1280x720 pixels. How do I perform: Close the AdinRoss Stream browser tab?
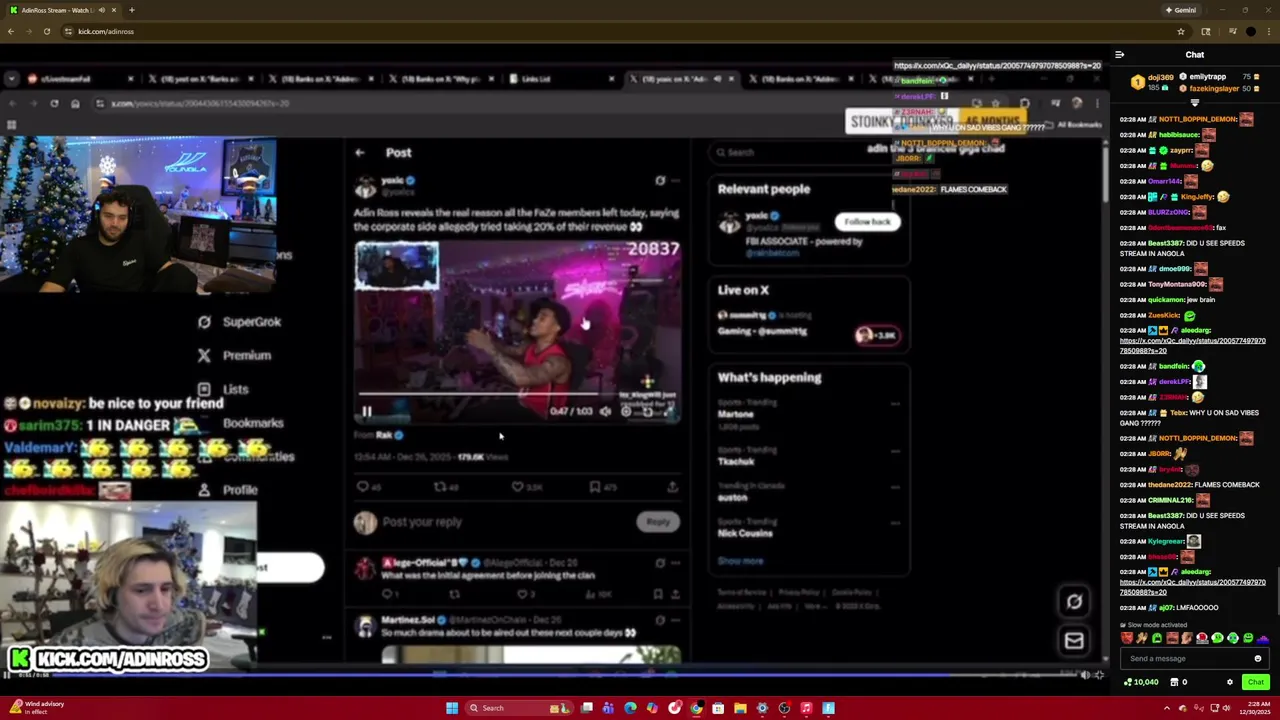coord(114,10)
